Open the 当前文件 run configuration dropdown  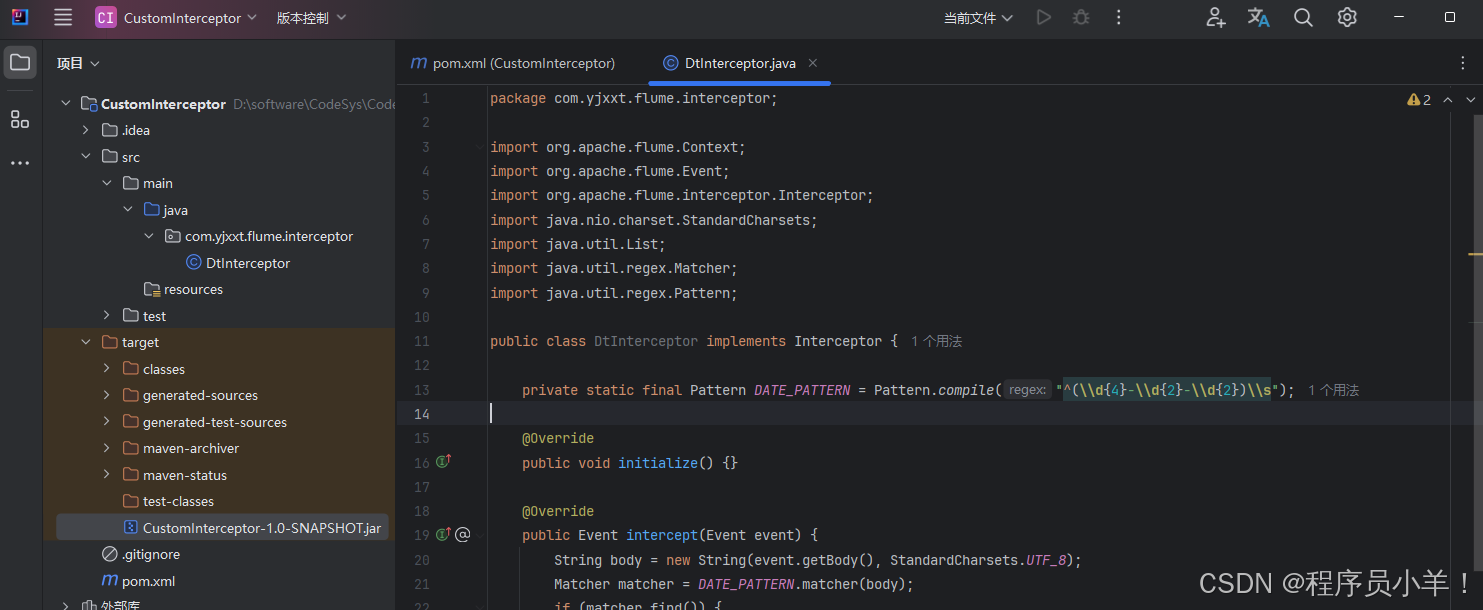[979, 18]
